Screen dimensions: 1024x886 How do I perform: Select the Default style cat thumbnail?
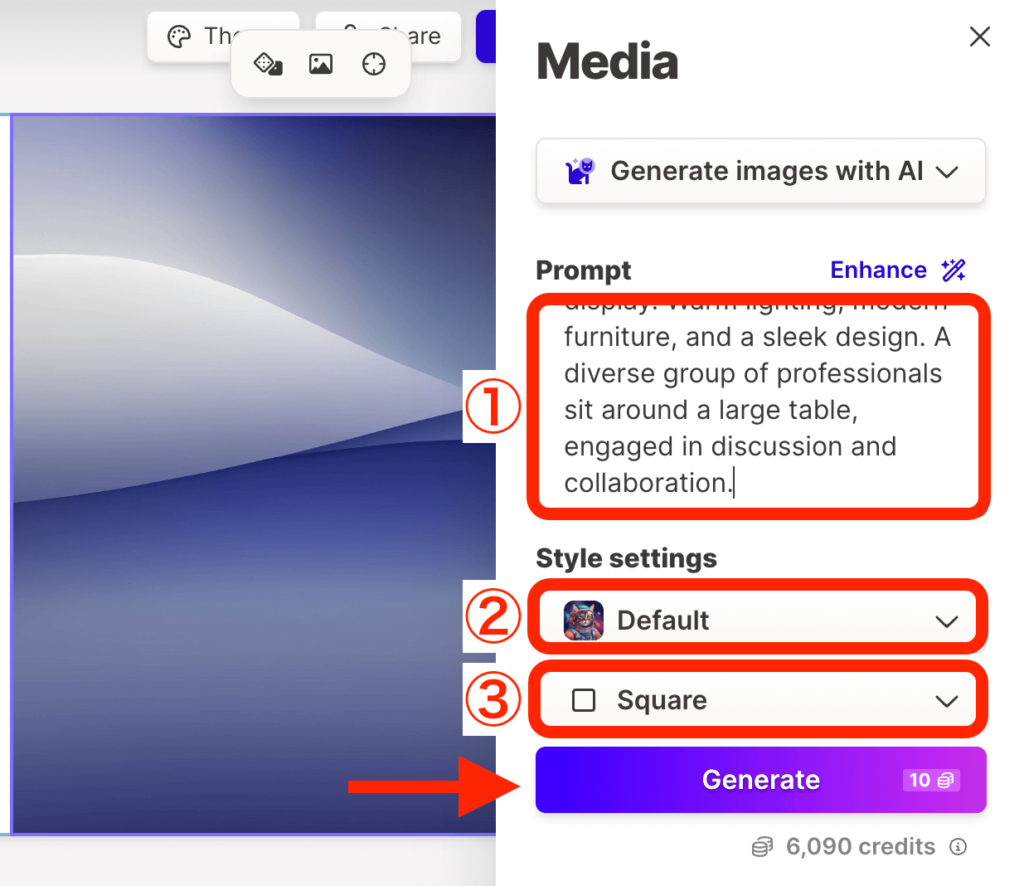point(583,620)
